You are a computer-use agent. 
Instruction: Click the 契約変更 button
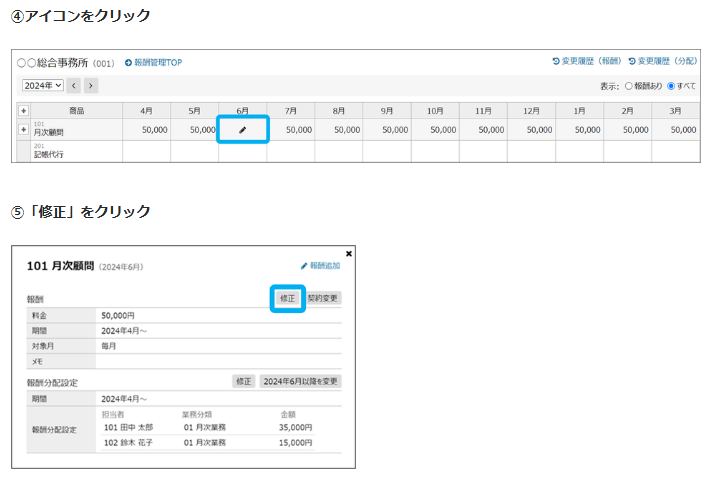(323, 298)
